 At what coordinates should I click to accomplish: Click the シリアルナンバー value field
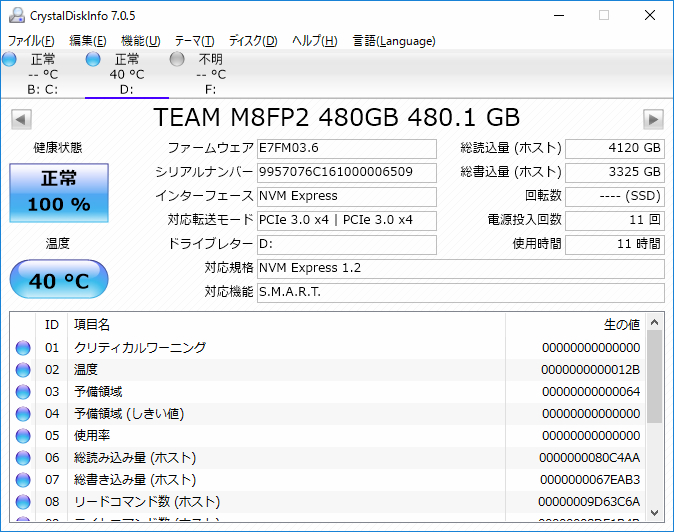pos(346,172)
